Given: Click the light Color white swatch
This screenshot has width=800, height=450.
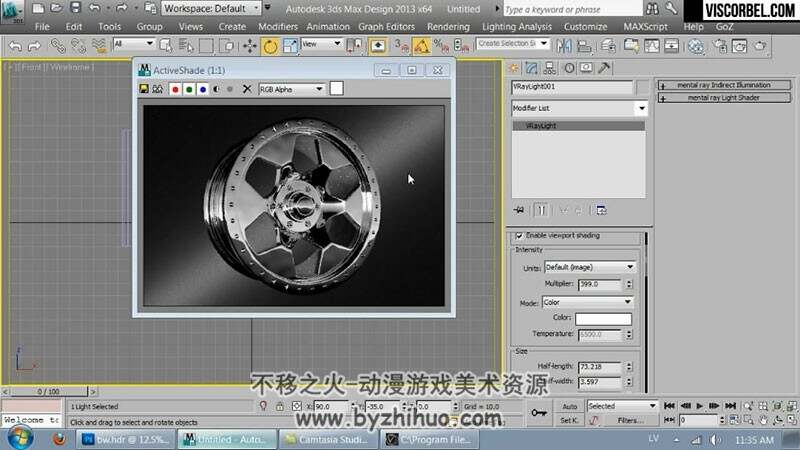Looking at the screenshot, I should tap(603, 319).
